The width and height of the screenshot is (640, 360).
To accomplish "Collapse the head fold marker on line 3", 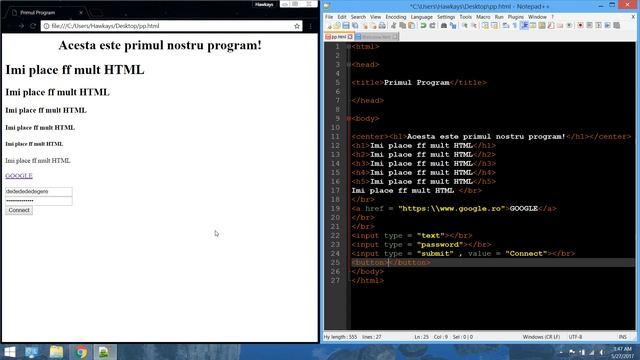I will (x=349, y=64).
